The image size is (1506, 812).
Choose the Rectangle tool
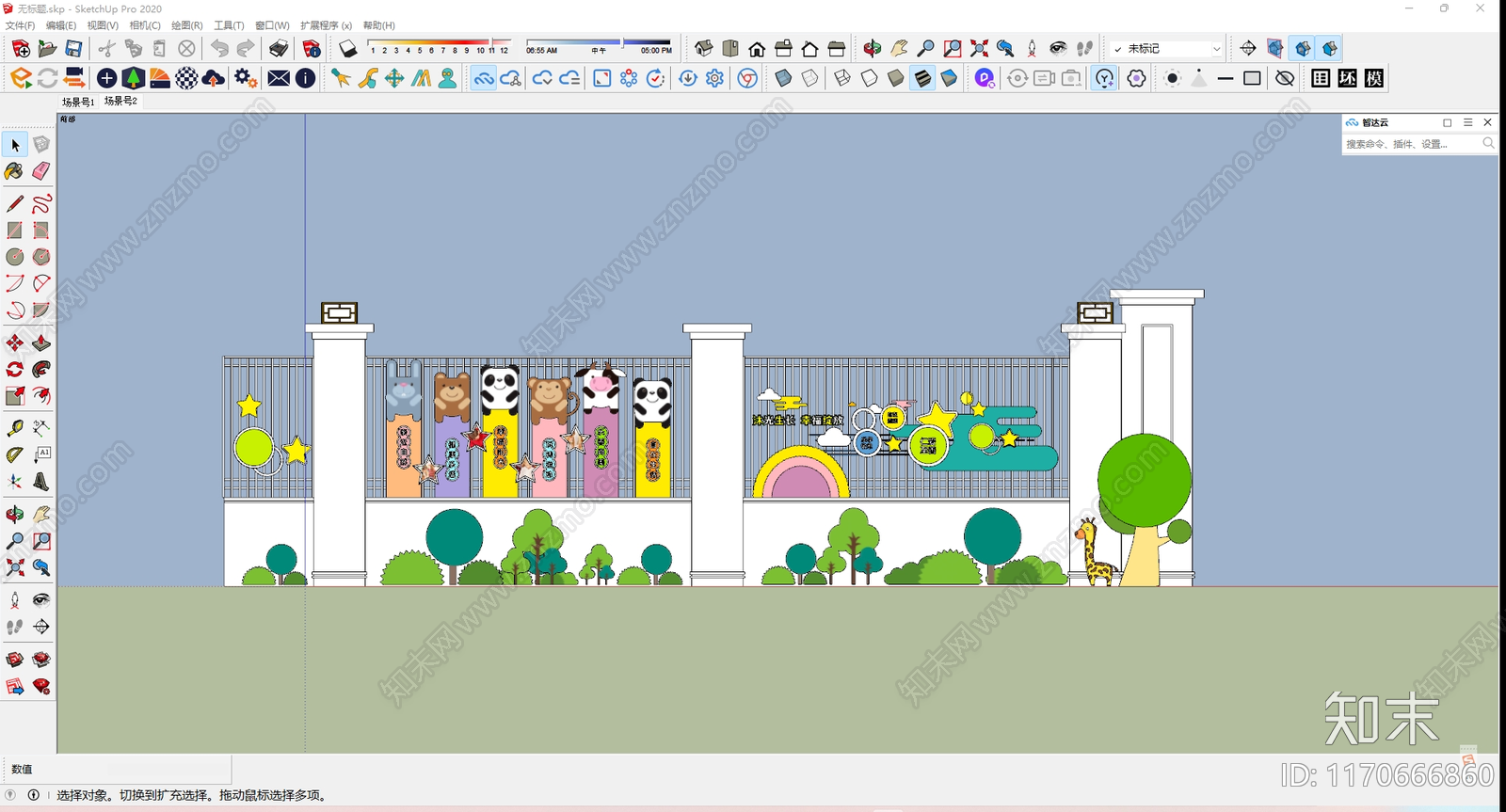click(15, 231)
